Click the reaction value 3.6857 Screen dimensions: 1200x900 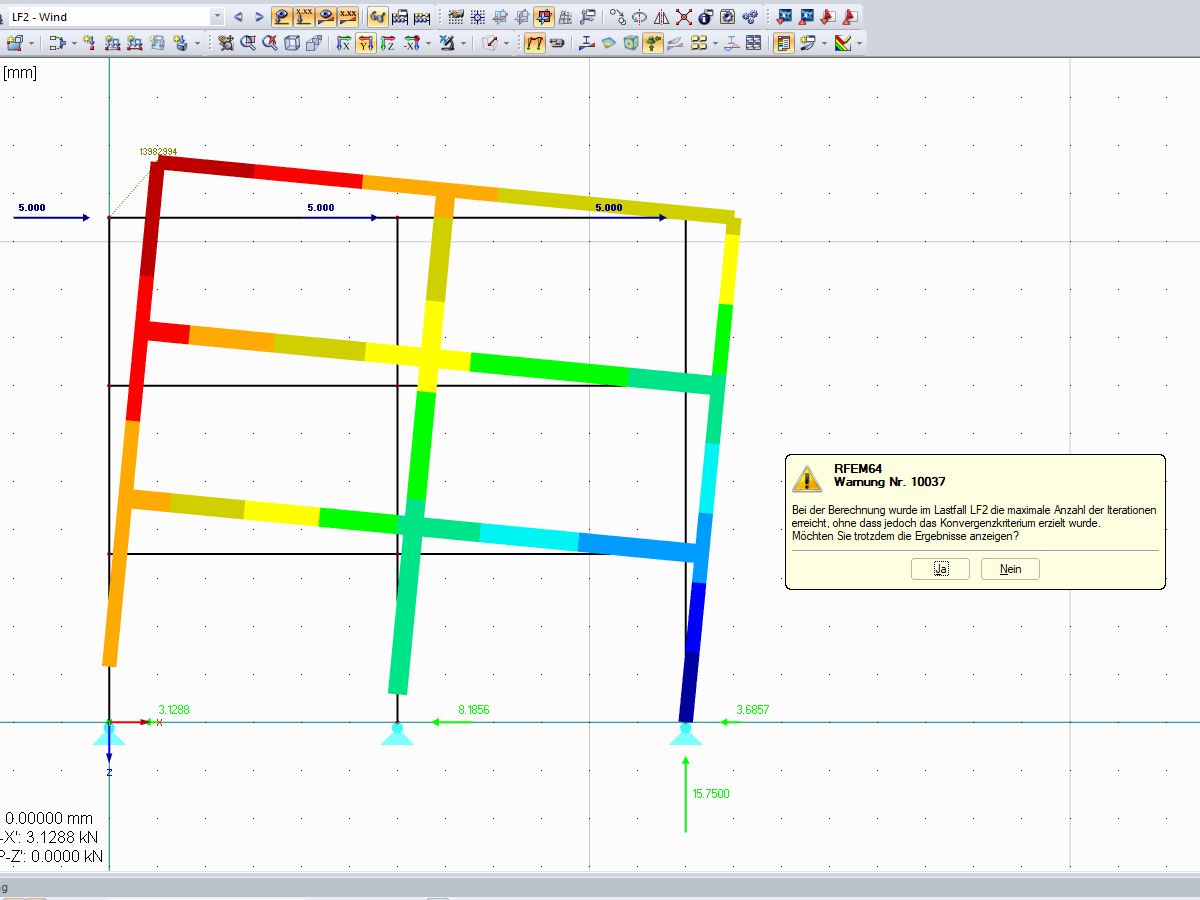[x=752, y=710]
